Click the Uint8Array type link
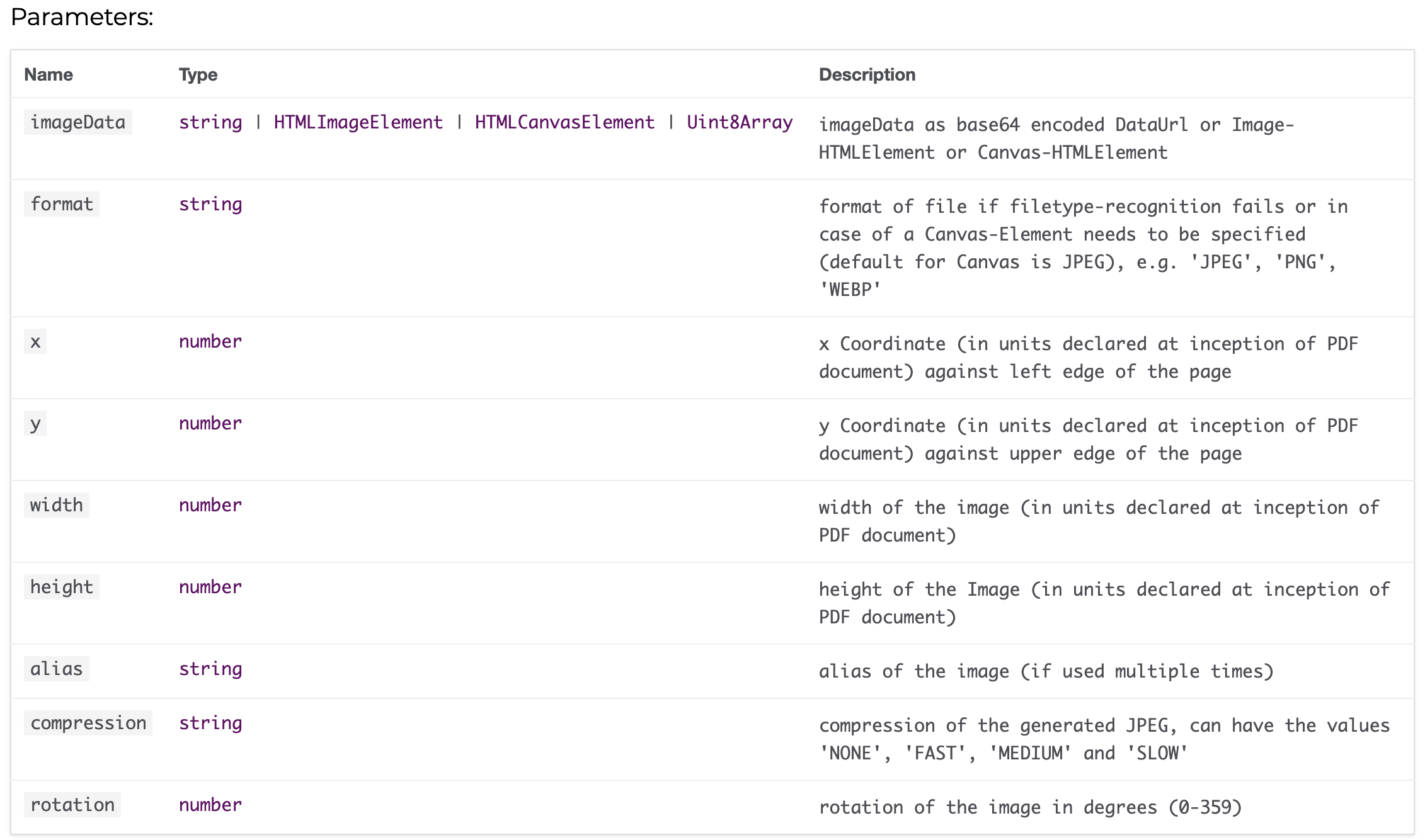The height and width of the screenshot is (840, 1425). click(x=739, y=122)
